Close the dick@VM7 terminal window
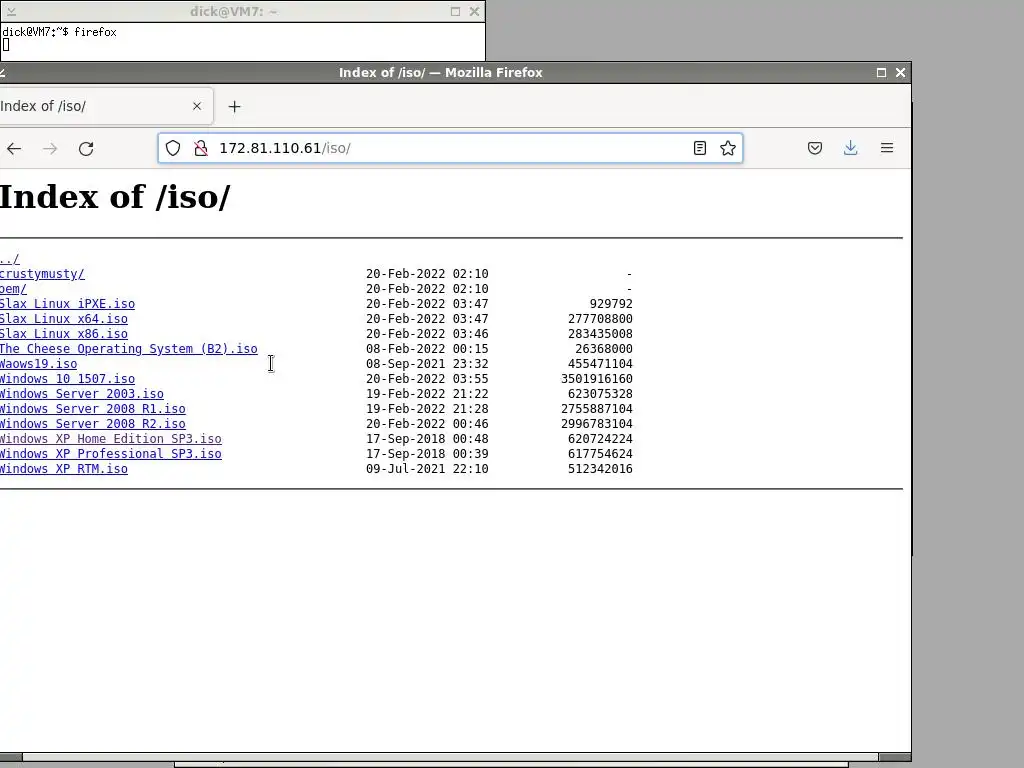The image size is (1024, 768). pos(475,11)
